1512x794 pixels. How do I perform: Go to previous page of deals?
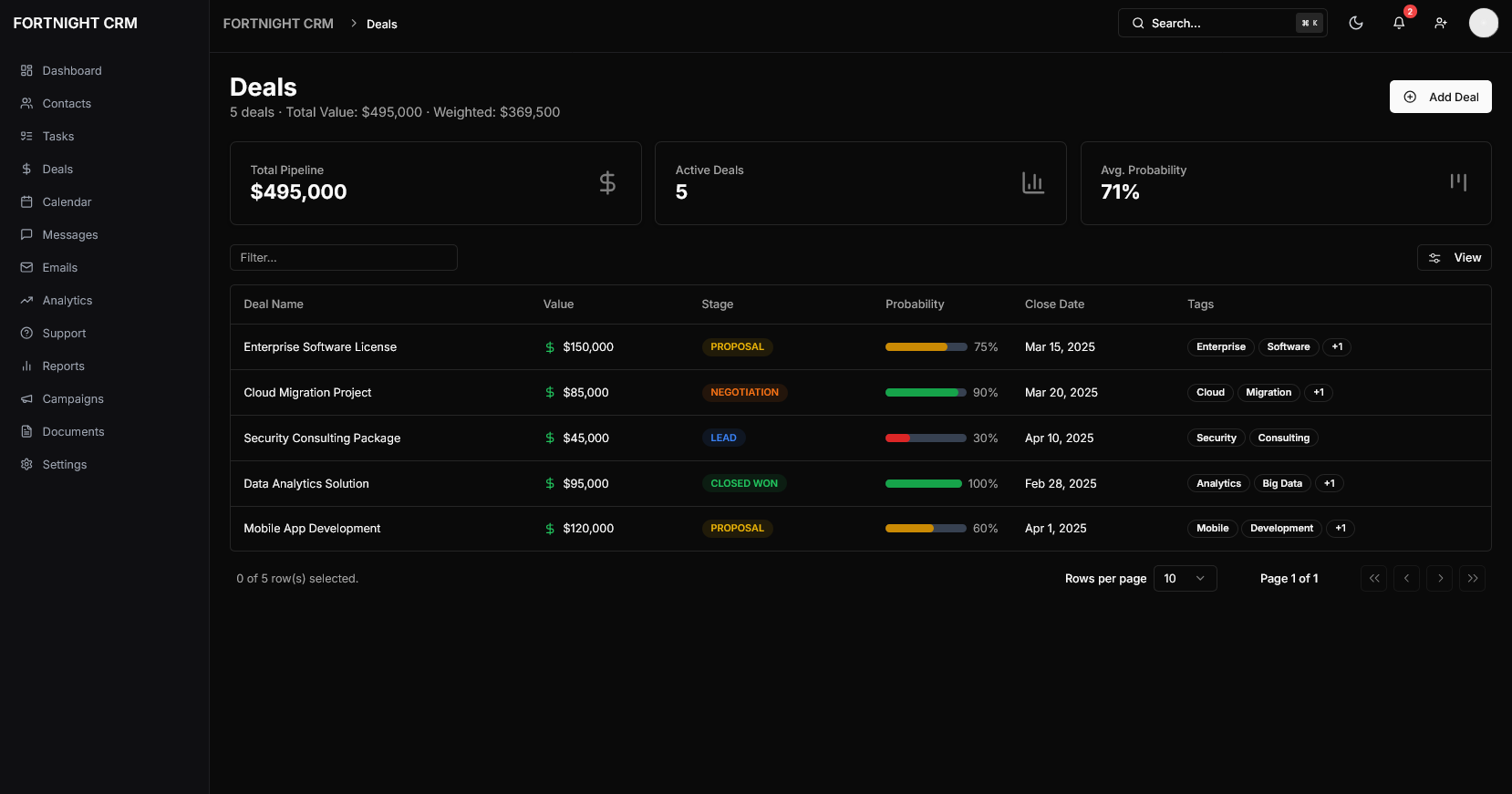tap(1407, 579)
